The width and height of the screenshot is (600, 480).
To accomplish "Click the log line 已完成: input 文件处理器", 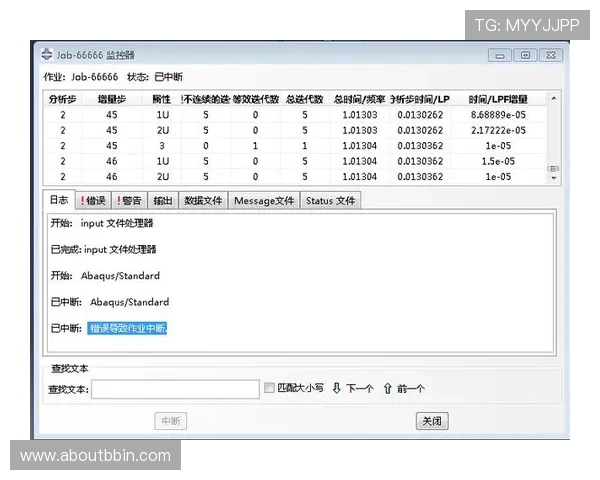I will click(103, 250).
